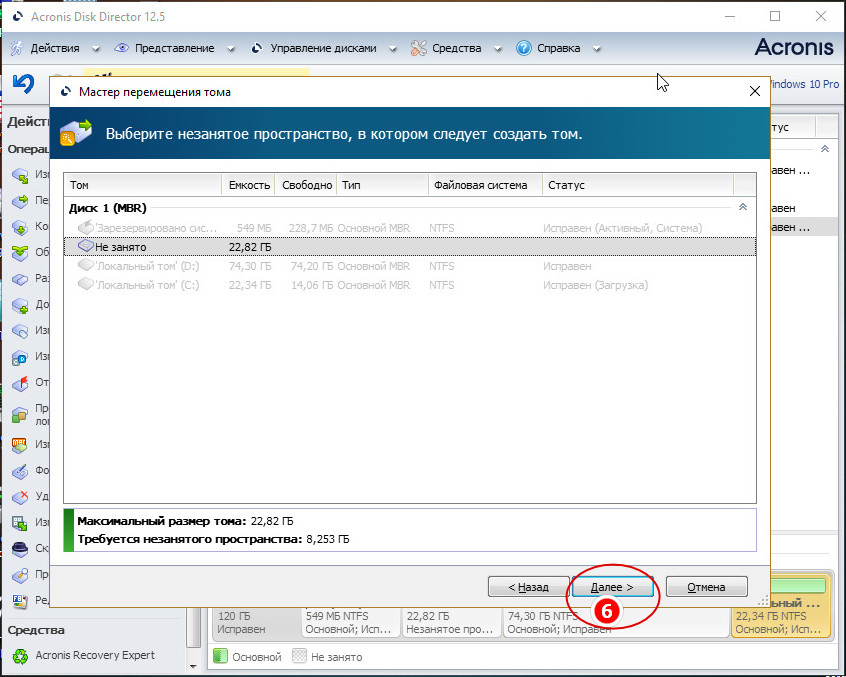Expand the dropdown arrow next to Управление дисками
The image size is (846, 677).
[393, 49]
